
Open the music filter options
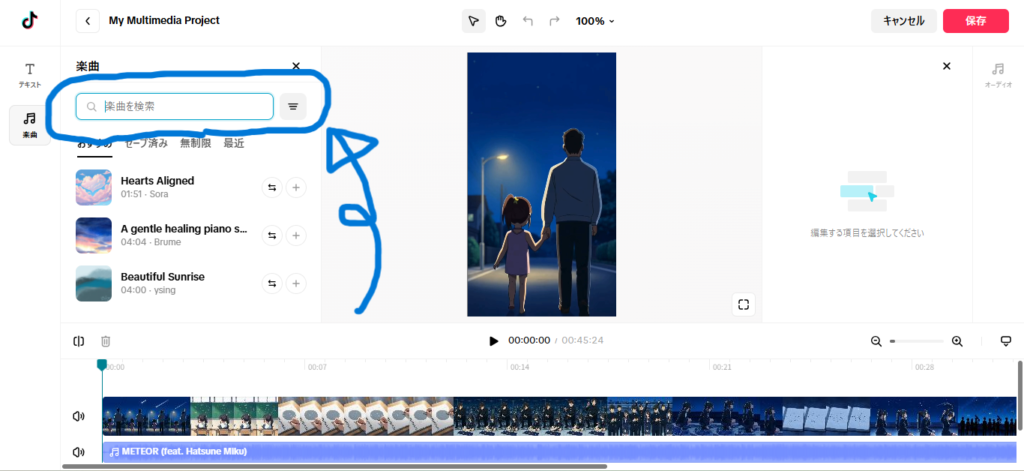click(293, 106)
